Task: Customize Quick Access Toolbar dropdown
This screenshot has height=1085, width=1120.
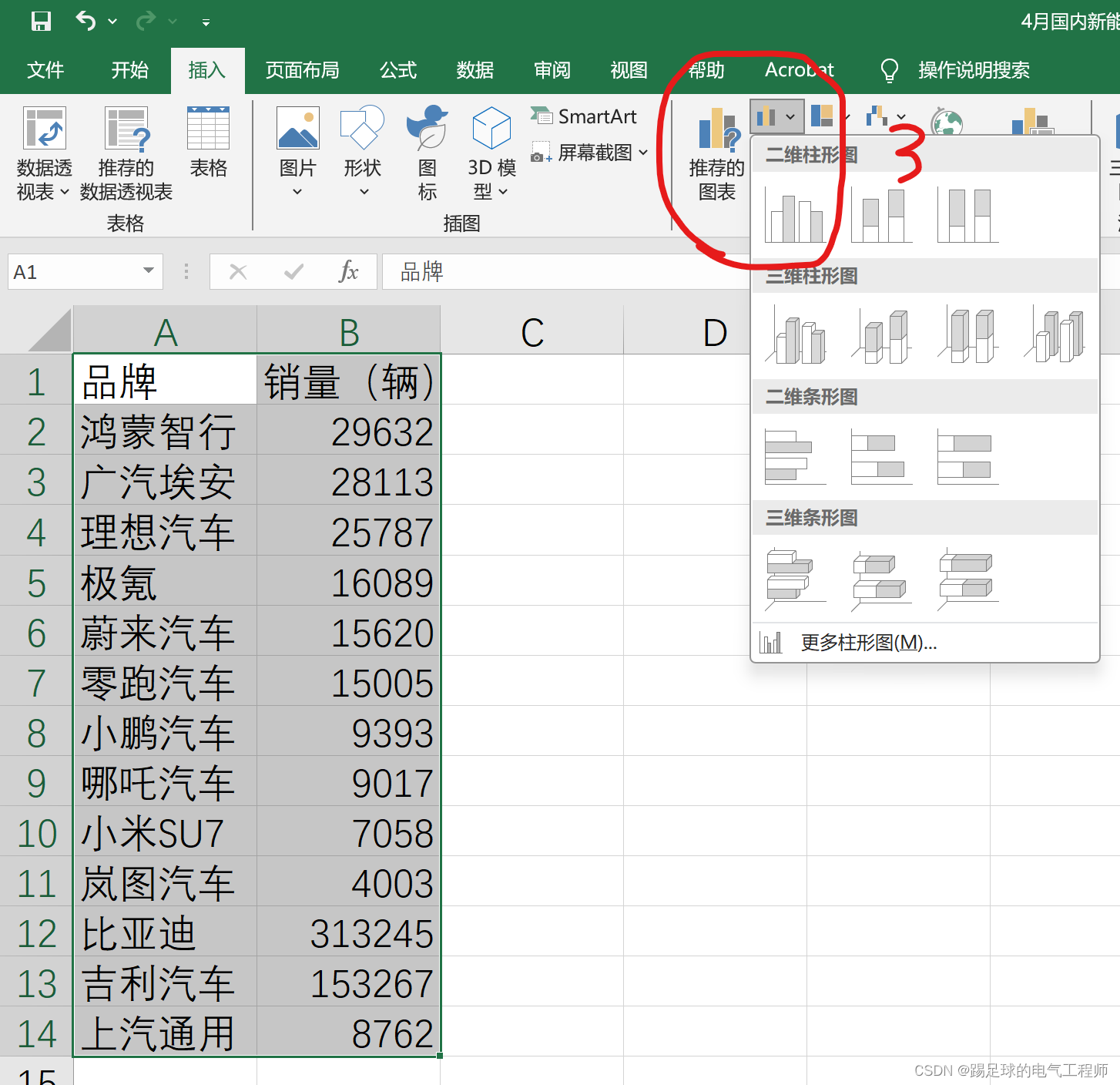Action: [x=206, y=22]
